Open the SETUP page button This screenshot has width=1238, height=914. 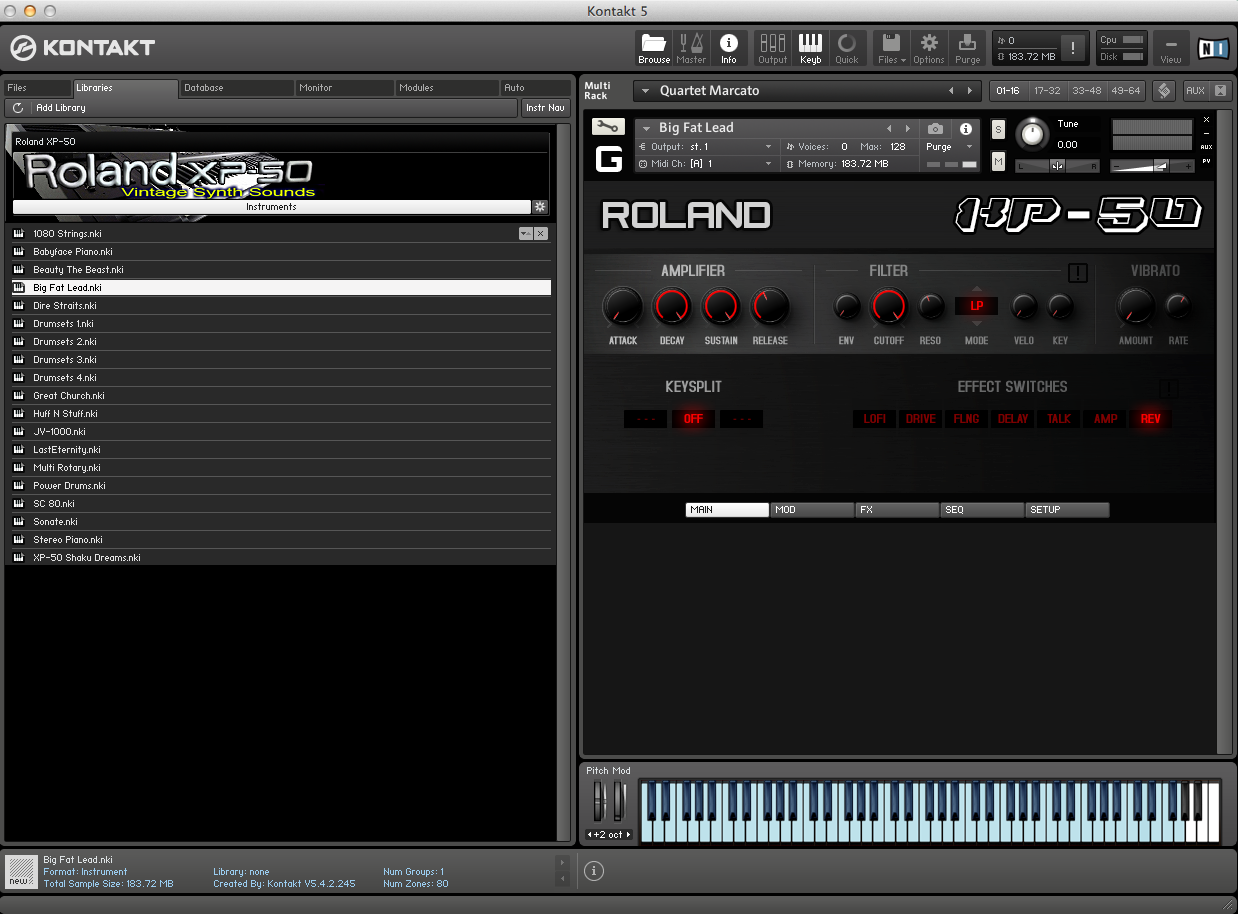pyautogui.click(x=1067, y=510)
